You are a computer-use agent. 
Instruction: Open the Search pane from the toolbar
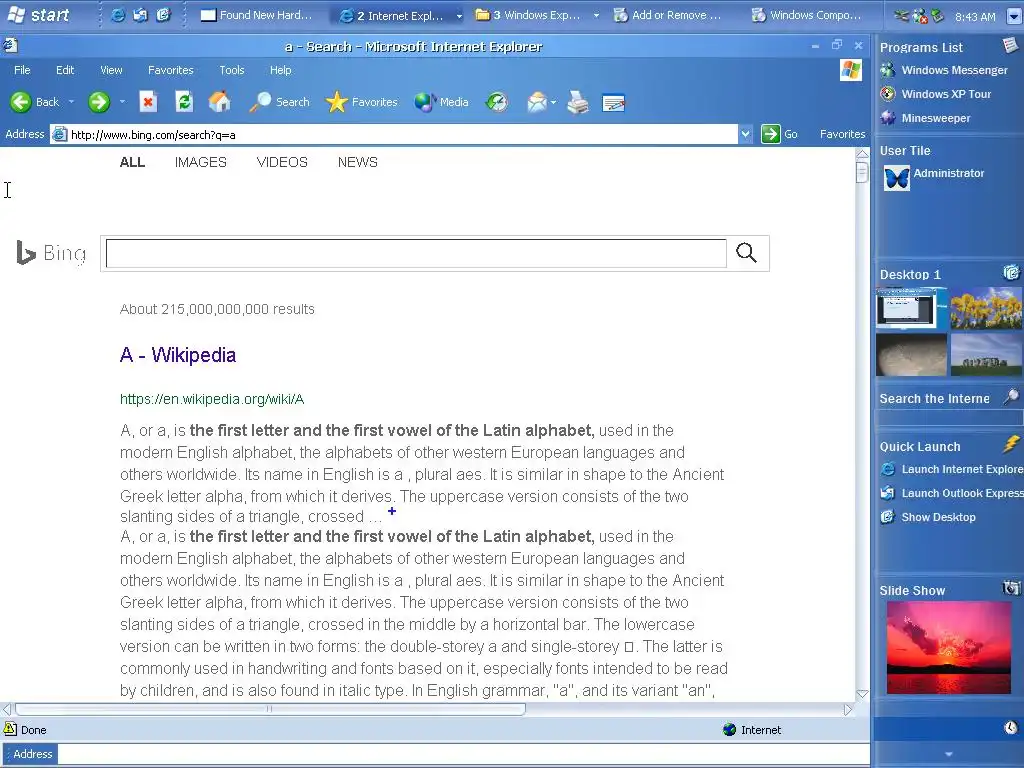click(x=279, y=102)
